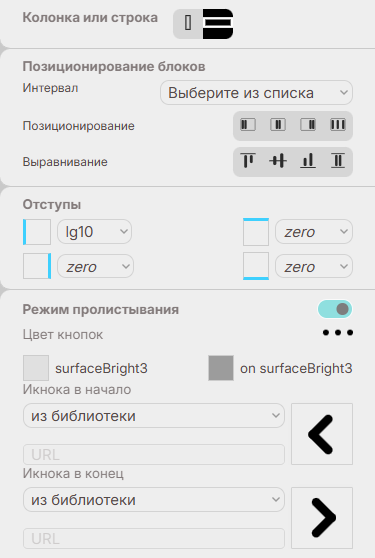
Task: Open the three-dots menu for Цвет кнопок
Action: (338, 332)
